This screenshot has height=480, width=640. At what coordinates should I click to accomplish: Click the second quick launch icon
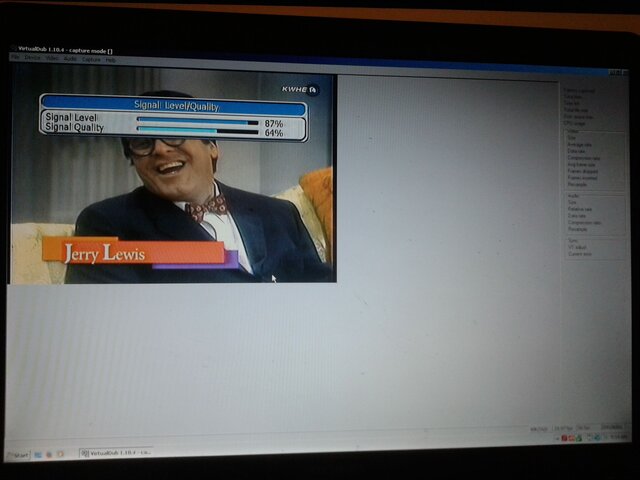(49, 454)
